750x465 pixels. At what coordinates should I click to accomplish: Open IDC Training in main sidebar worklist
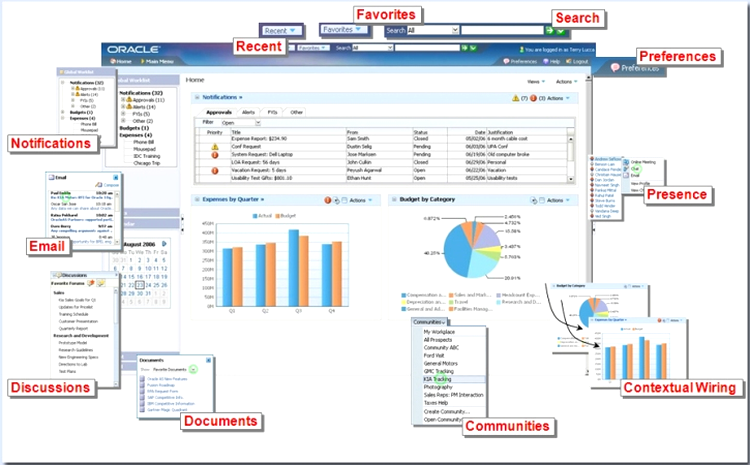click(146, 156)
